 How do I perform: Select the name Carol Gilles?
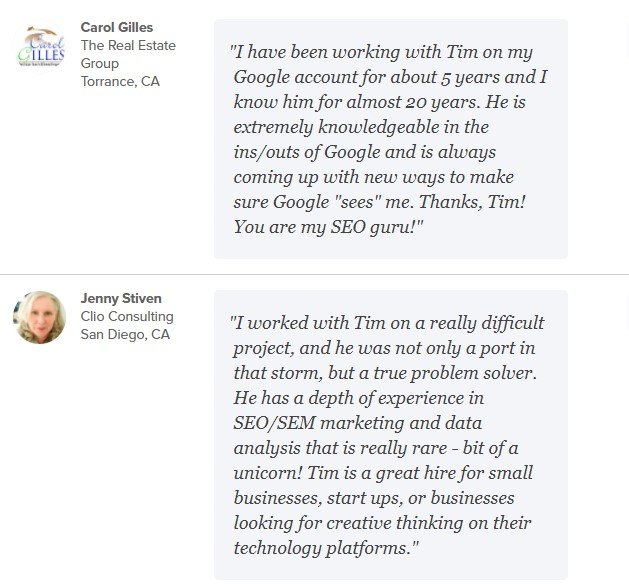click(x=117, y=27)
